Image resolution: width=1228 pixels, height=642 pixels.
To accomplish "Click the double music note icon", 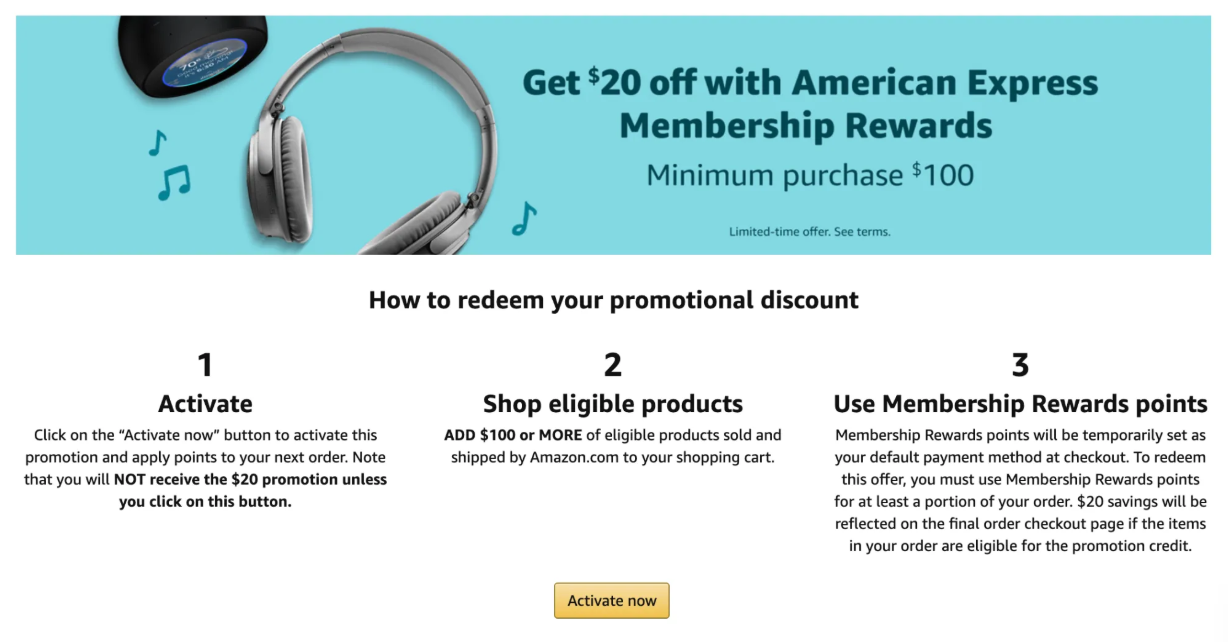I will click(174, 183).
